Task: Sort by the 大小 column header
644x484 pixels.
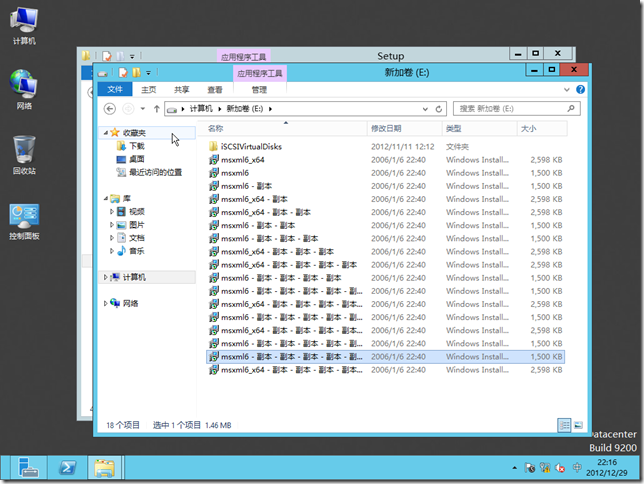Action: coord(542,129)
